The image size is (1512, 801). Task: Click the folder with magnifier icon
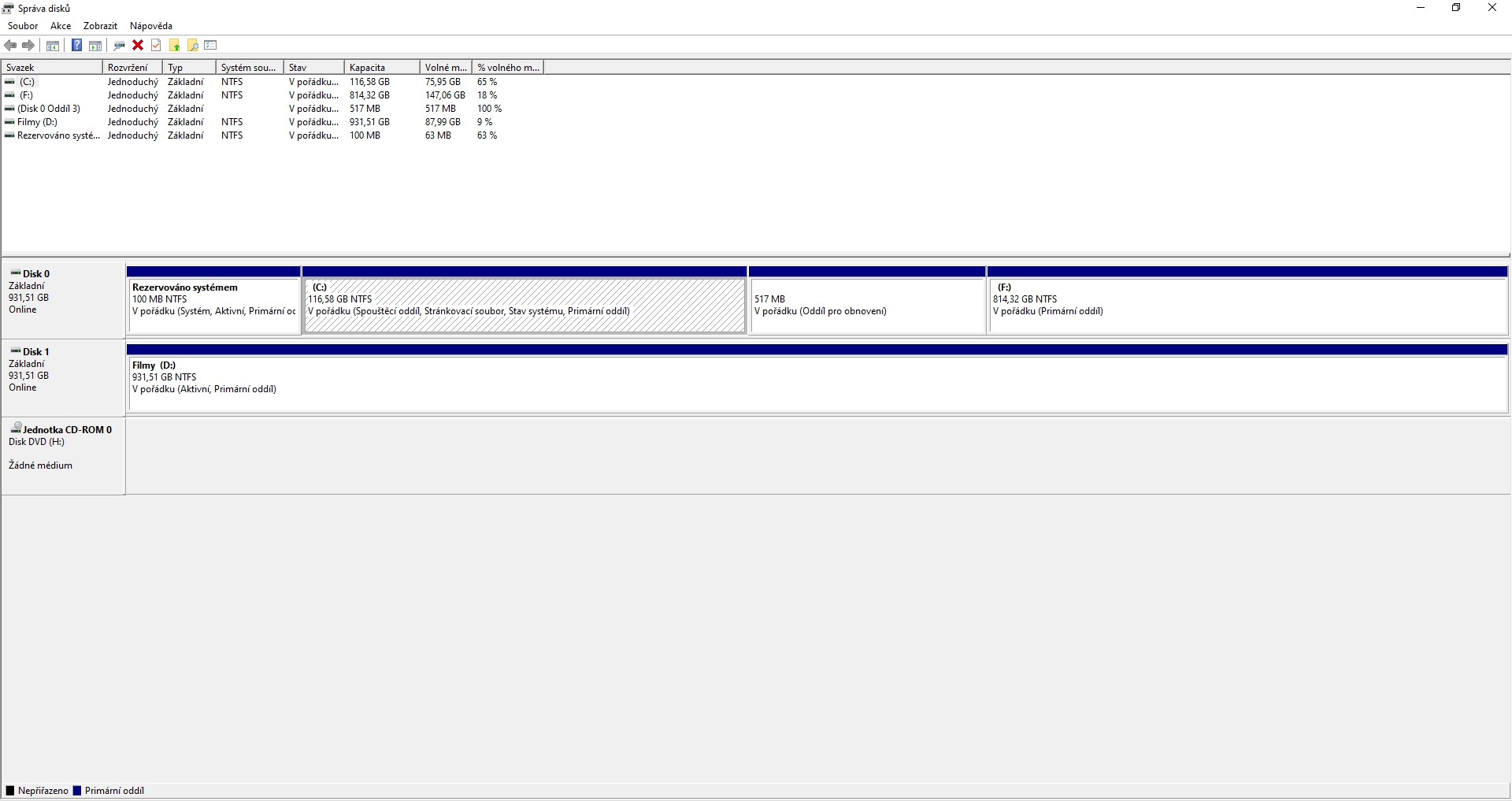[192, 46]
